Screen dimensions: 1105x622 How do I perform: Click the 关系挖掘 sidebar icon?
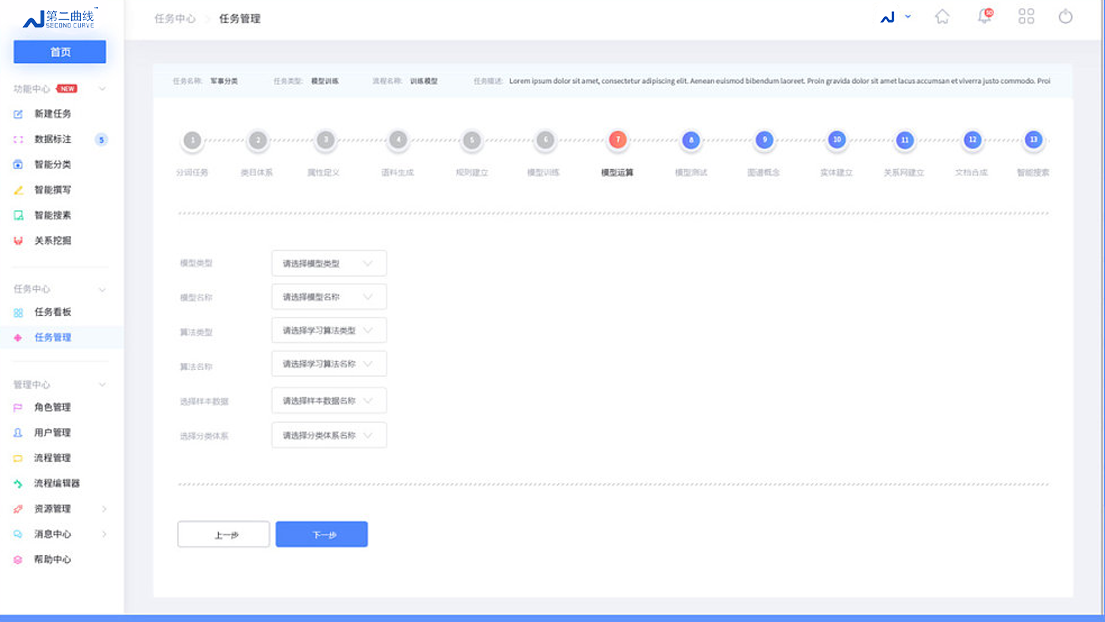tap(18, 241)
